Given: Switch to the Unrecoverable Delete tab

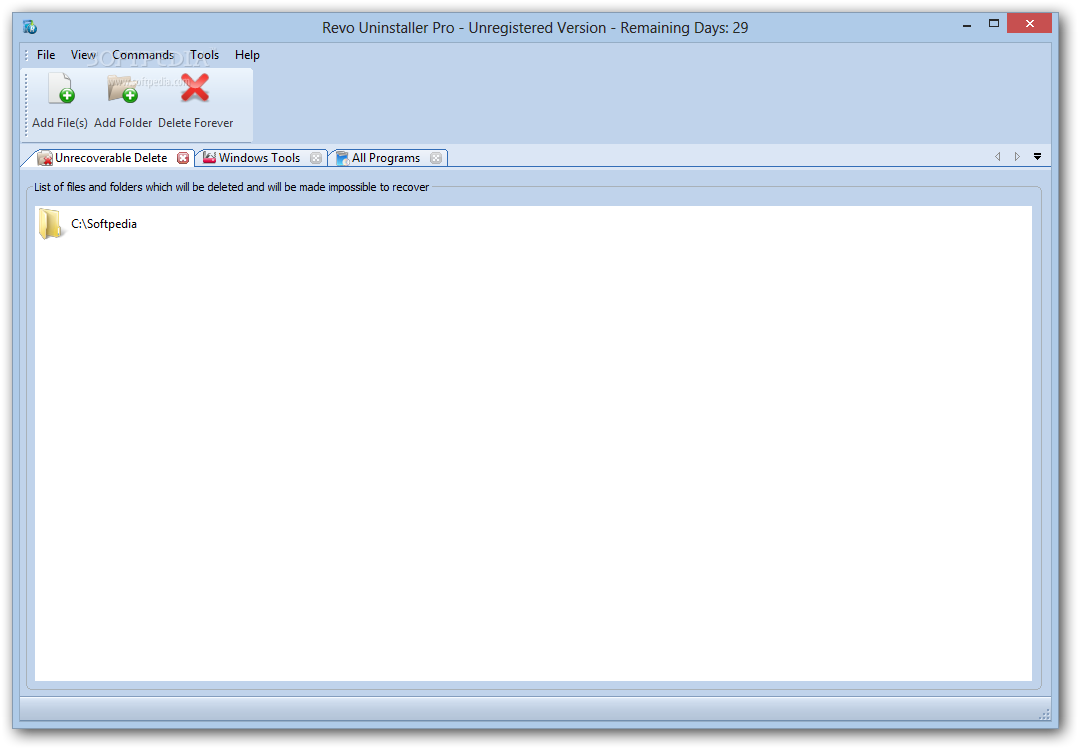Looking at the screenshot, I should tap(111, 158).
